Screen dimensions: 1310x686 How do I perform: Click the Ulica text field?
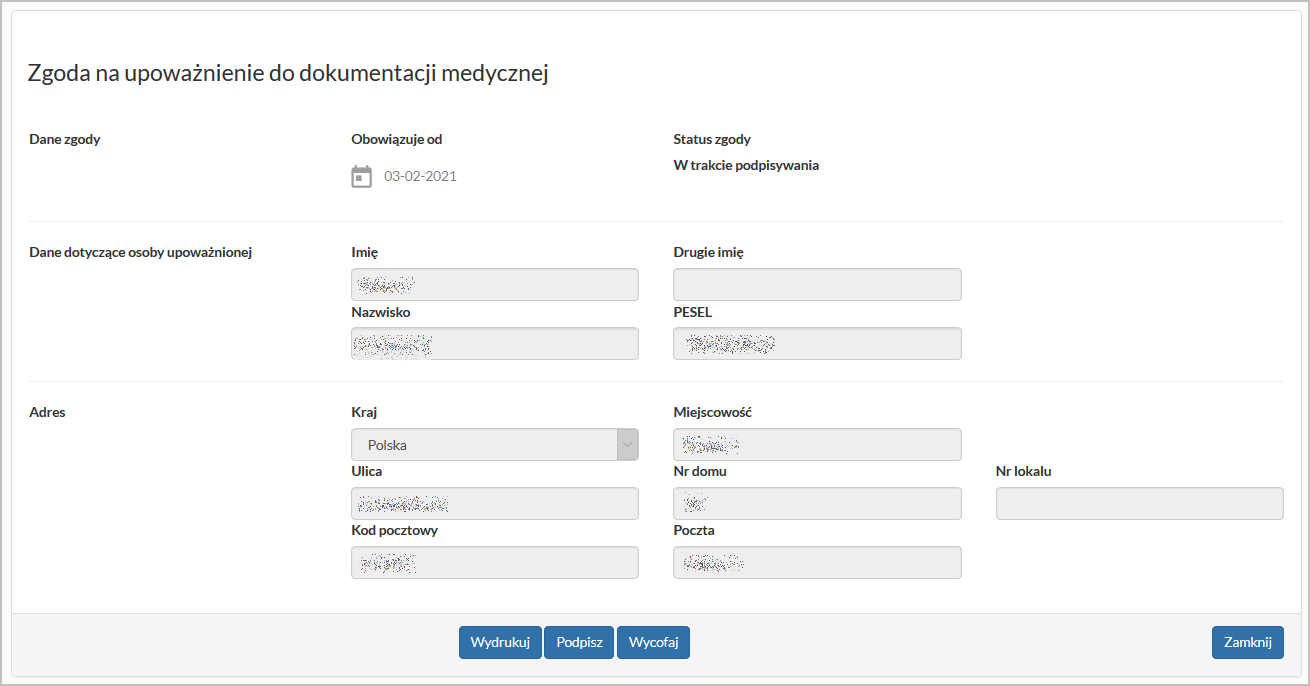coord(494,504)
